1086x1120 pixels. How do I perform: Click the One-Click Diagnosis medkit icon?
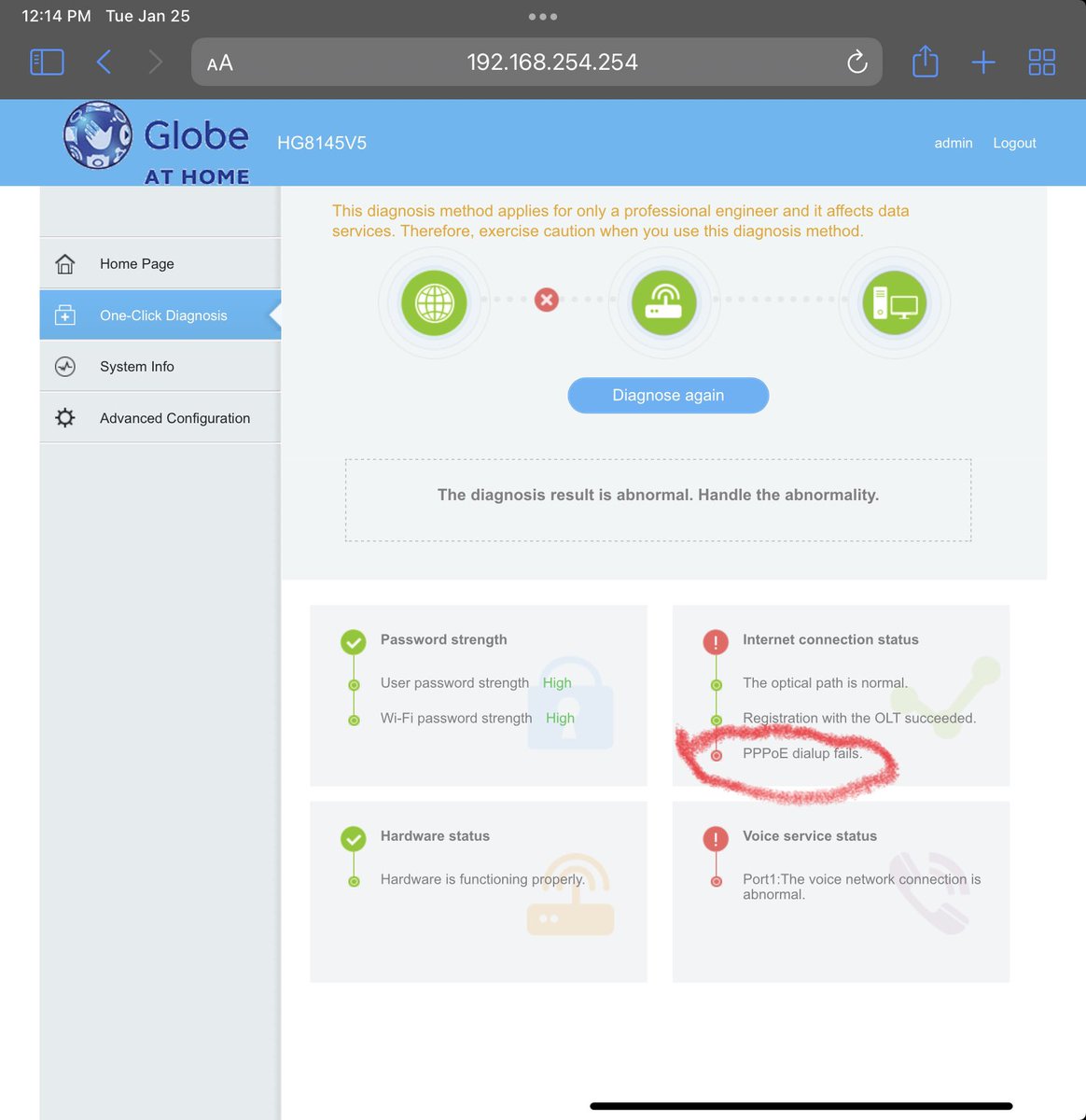pyautogui.click(x=65, y=315)
